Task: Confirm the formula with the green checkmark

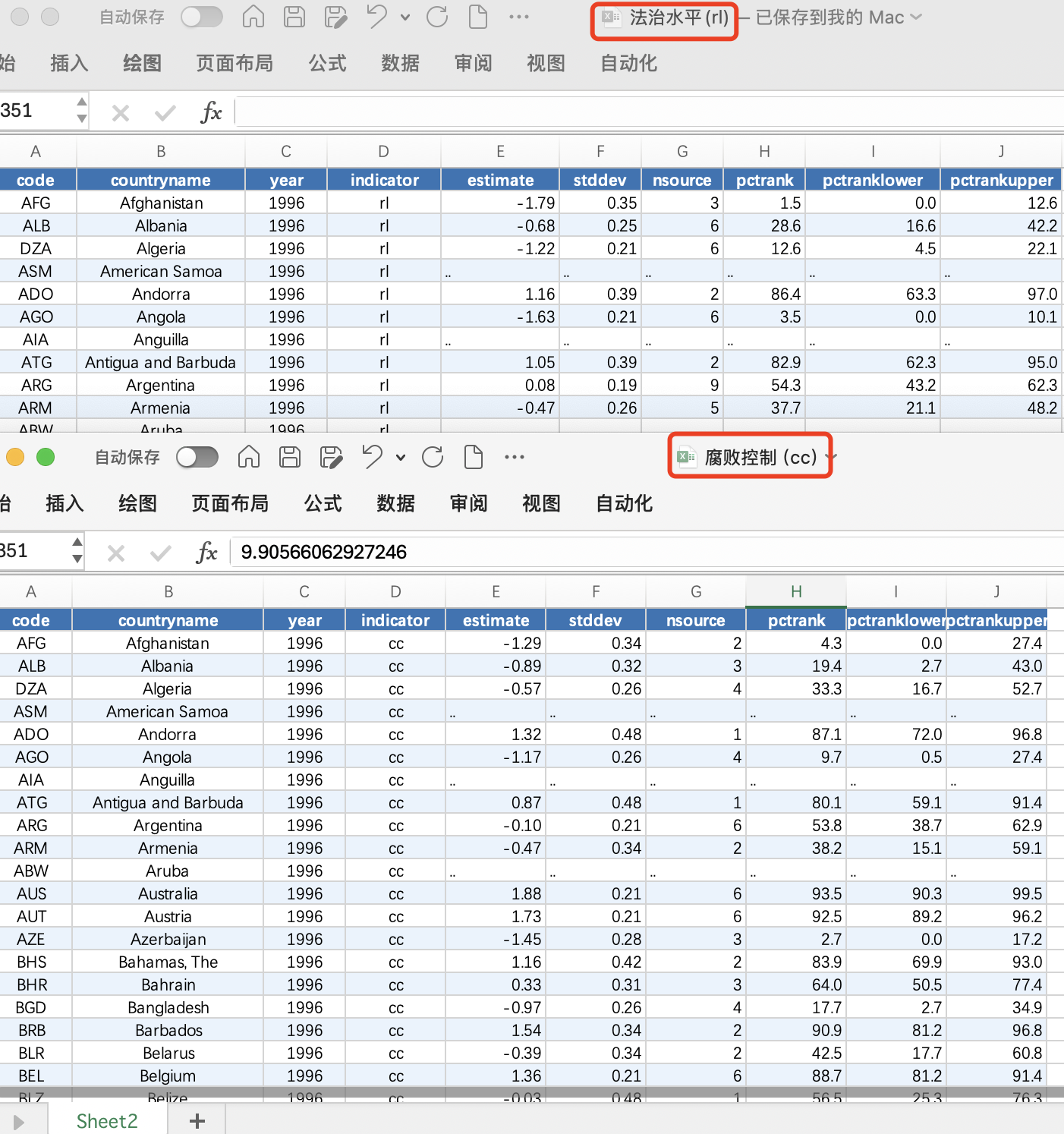Action: coord(161,552)
